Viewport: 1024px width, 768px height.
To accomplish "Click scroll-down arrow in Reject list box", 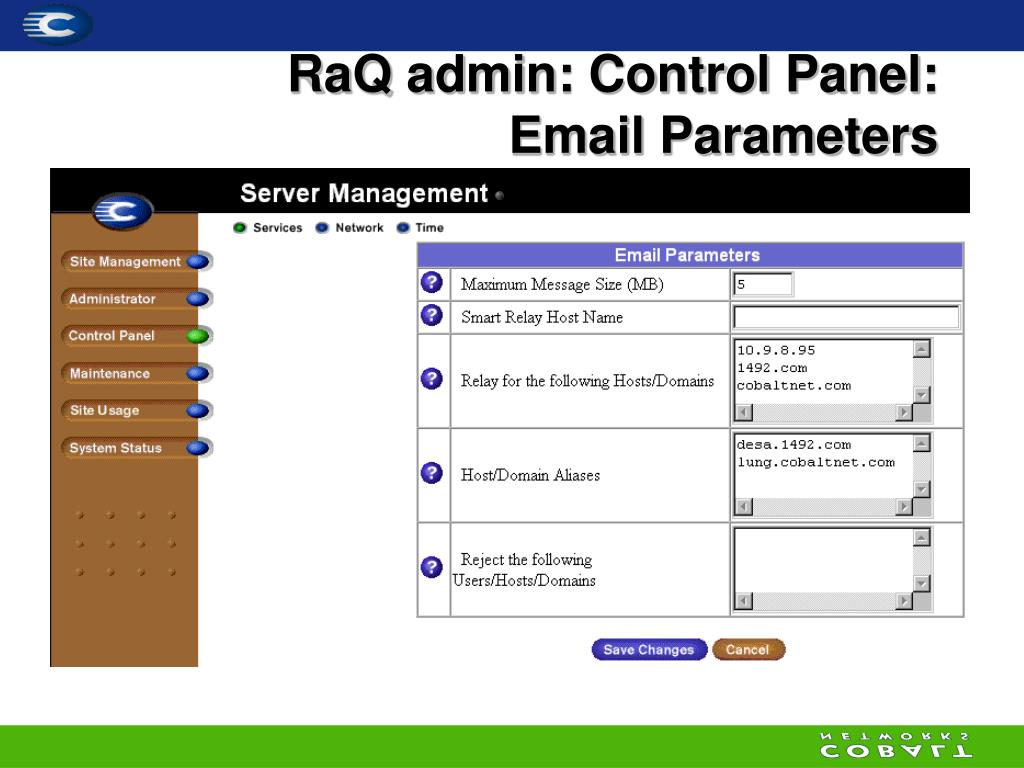I will click(921, 583).
